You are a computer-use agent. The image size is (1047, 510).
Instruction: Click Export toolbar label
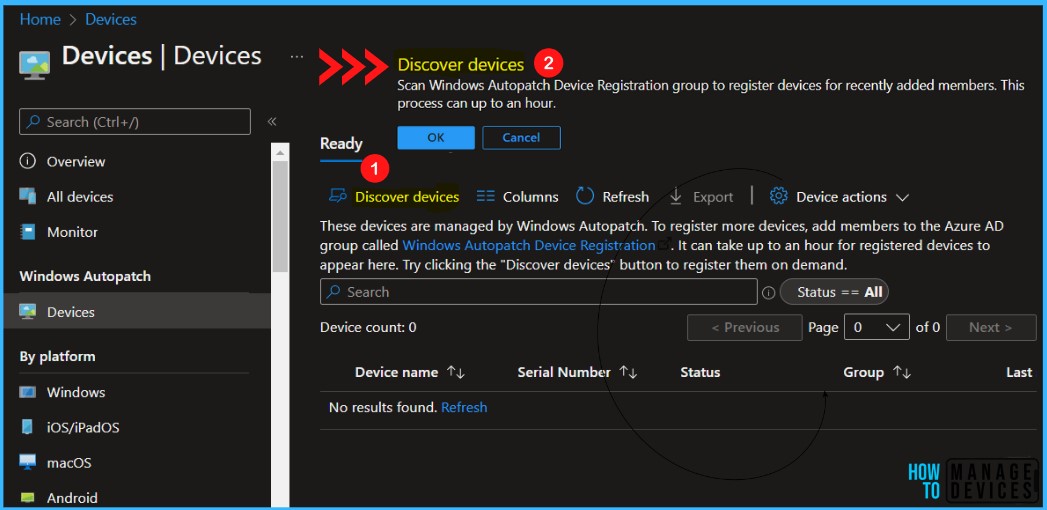pyautogui.click(x=712, y=197)
